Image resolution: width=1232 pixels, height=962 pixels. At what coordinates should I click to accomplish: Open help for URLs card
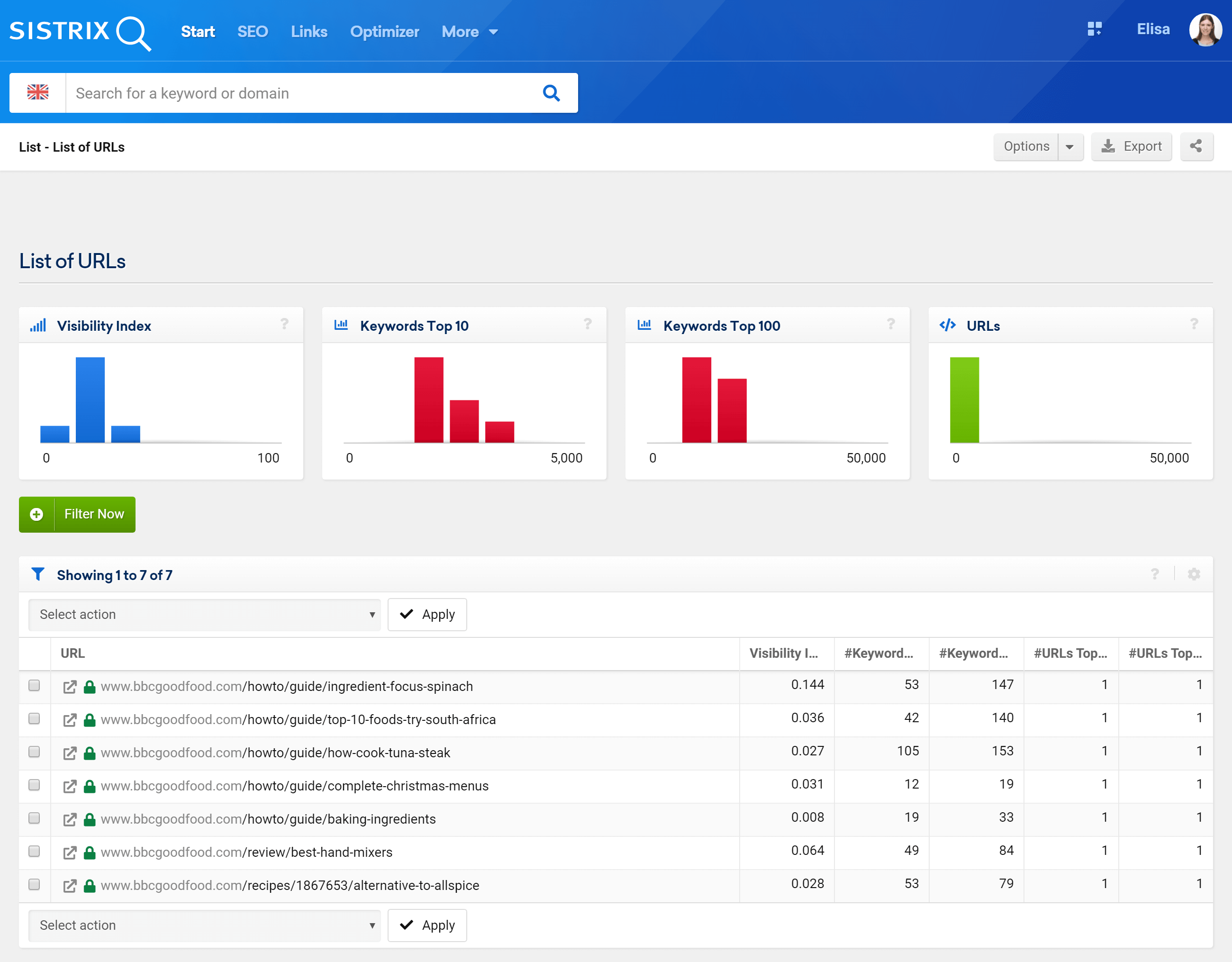[x=1194, y=325]
